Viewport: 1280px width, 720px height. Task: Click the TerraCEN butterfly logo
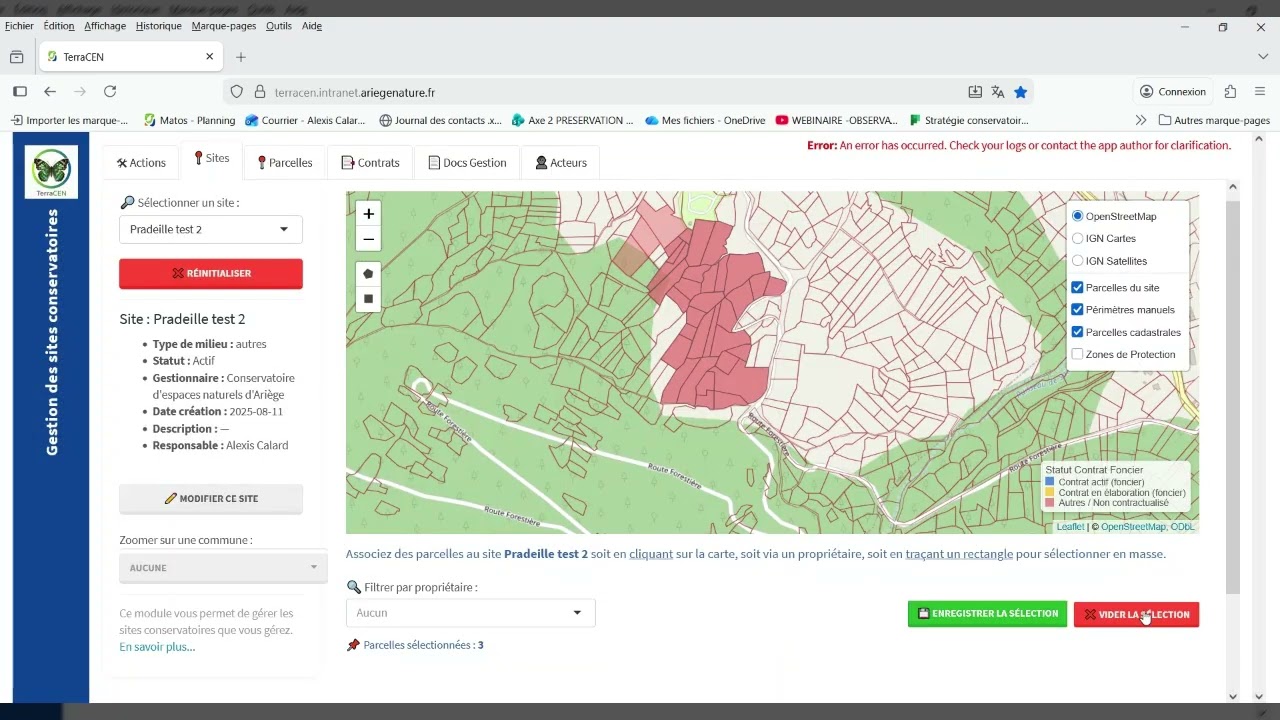pyautogui.click(x=51, y=172)
